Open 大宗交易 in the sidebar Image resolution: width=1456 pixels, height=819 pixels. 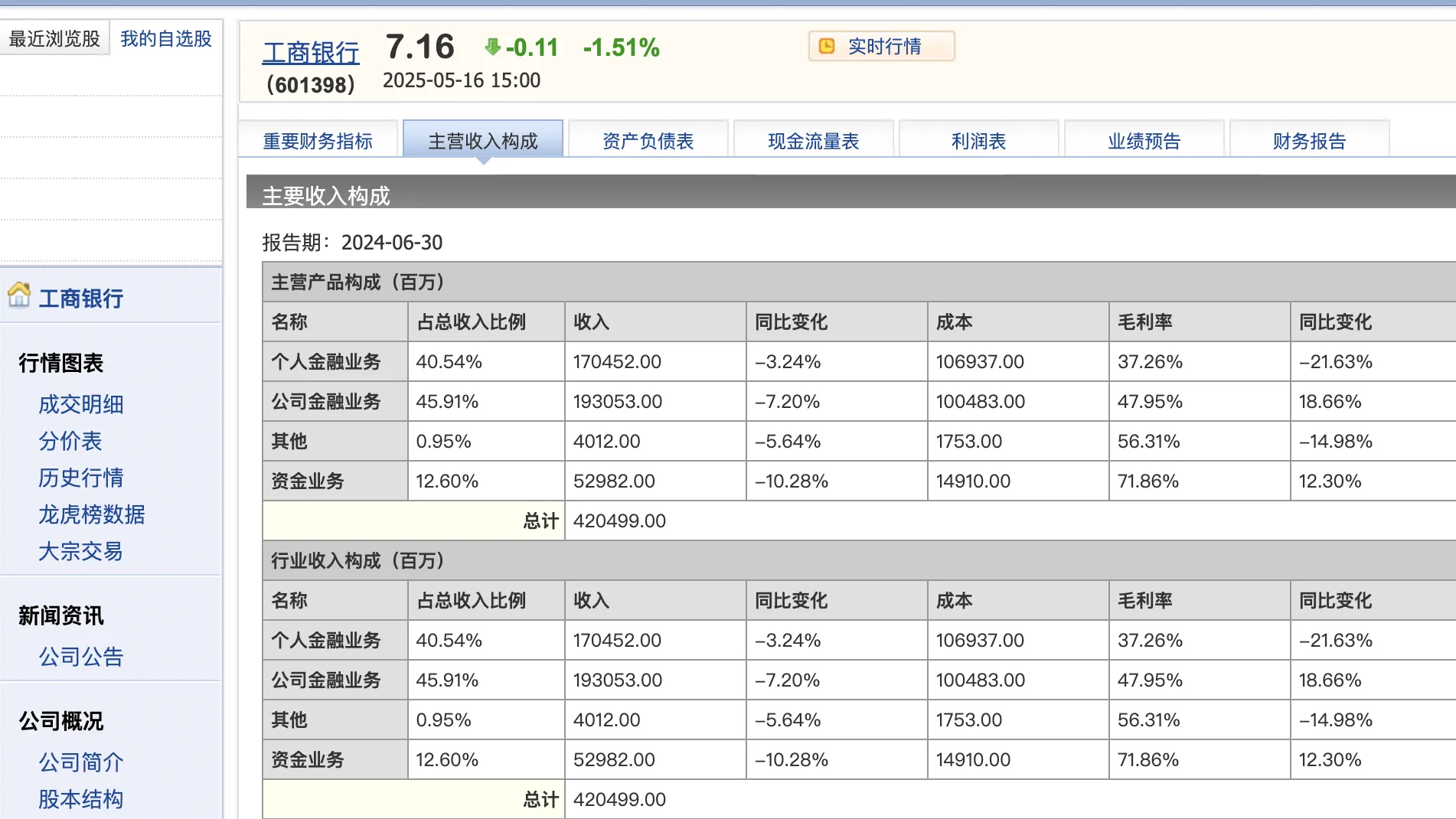[x=81, y=551]
